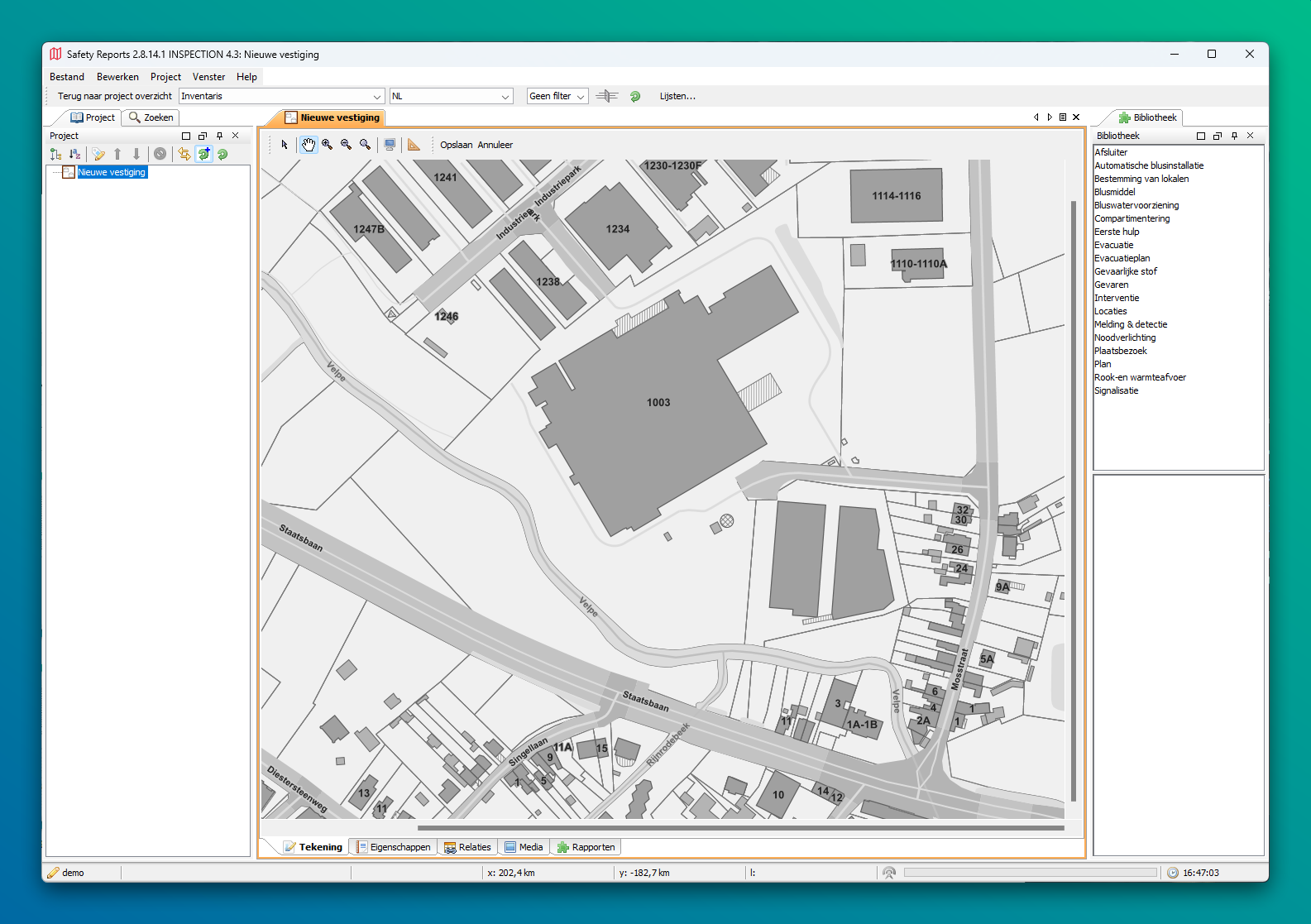Click the monitor fit-to-screen icon

click(390, 145)
